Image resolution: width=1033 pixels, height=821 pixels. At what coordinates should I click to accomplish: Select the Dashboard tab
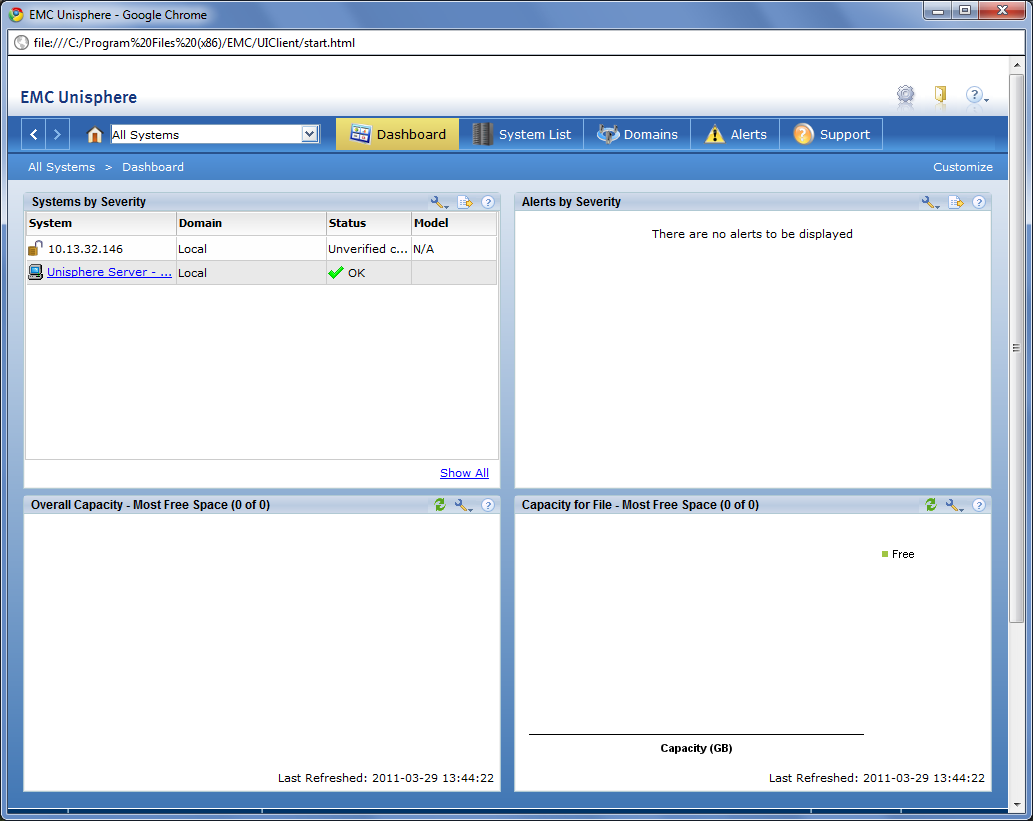(397, 134)
